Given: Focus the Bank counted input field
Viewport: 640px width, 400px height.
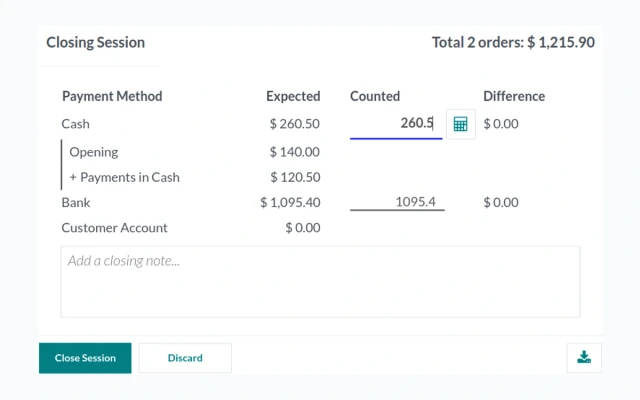Looking at the screenshot, I should click(x=397, y=202).
